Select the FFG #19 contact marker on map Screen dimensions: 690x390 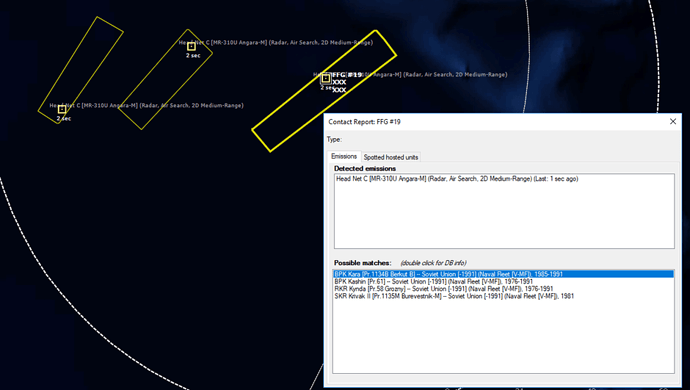pyautogui.click(x=326, y=79)
